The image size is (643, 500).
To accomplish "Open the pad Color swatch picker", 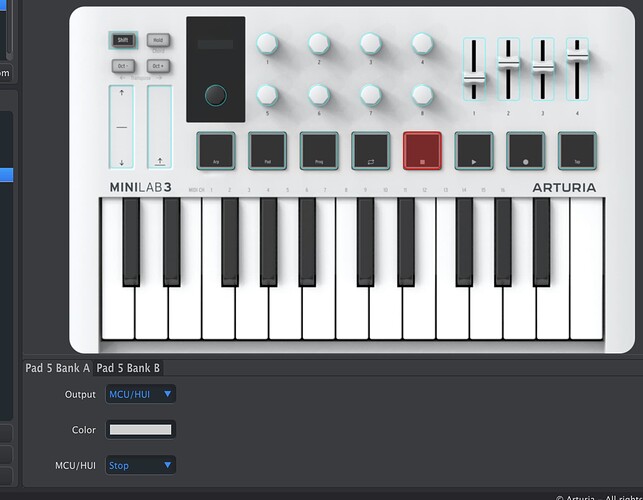I will point(141,430).
